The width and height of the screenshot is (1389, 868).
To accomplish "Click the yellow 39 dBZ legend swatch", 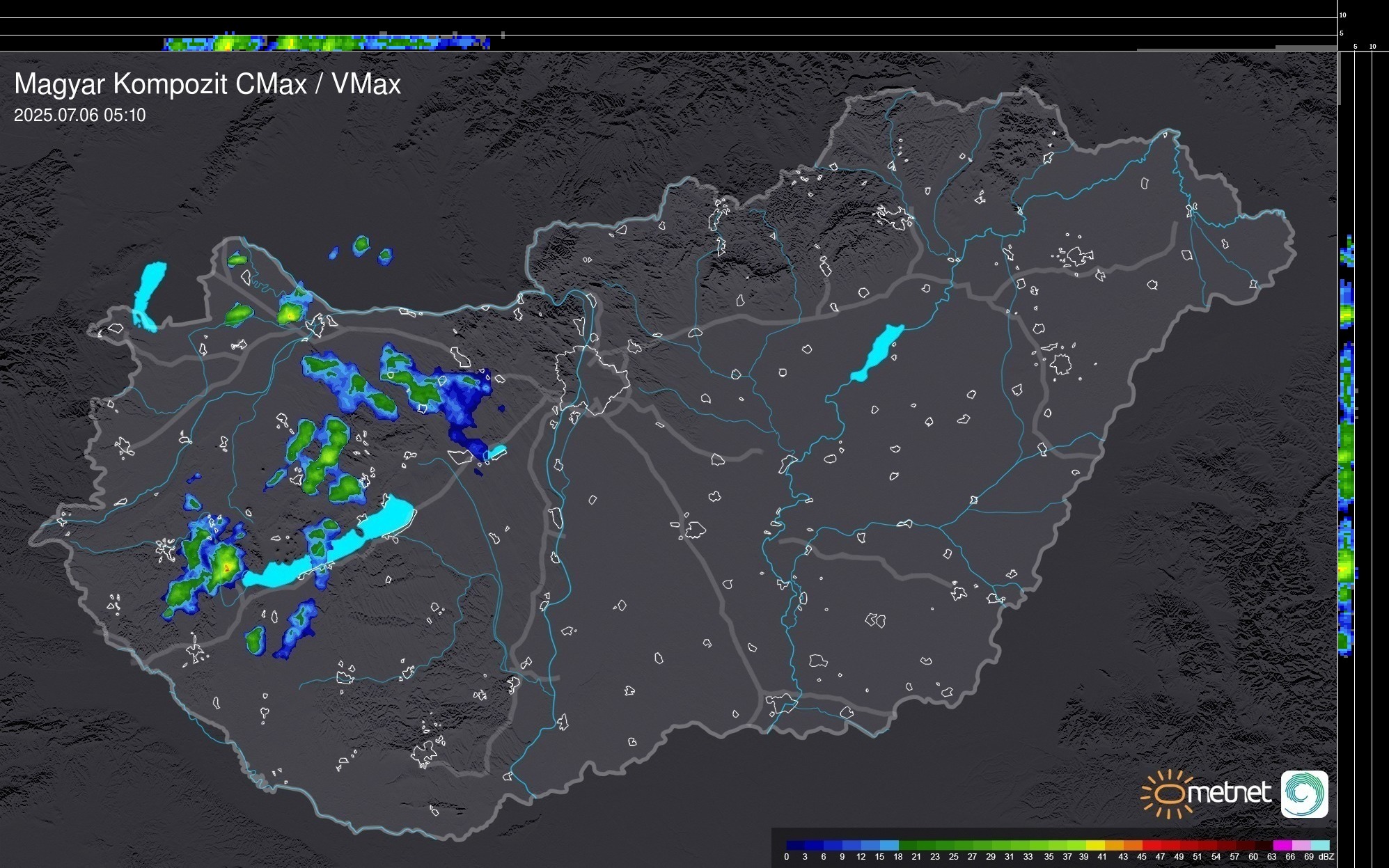I will pos(1094,845).
